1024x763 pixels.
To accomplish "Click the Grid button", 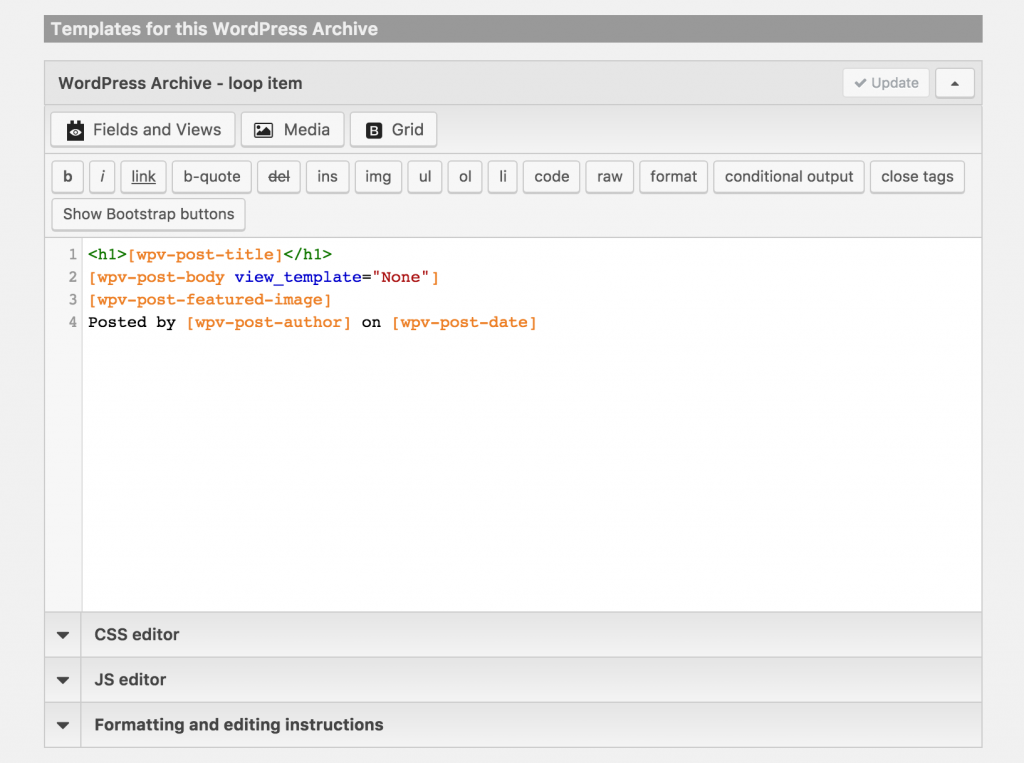I will point(393,129).
